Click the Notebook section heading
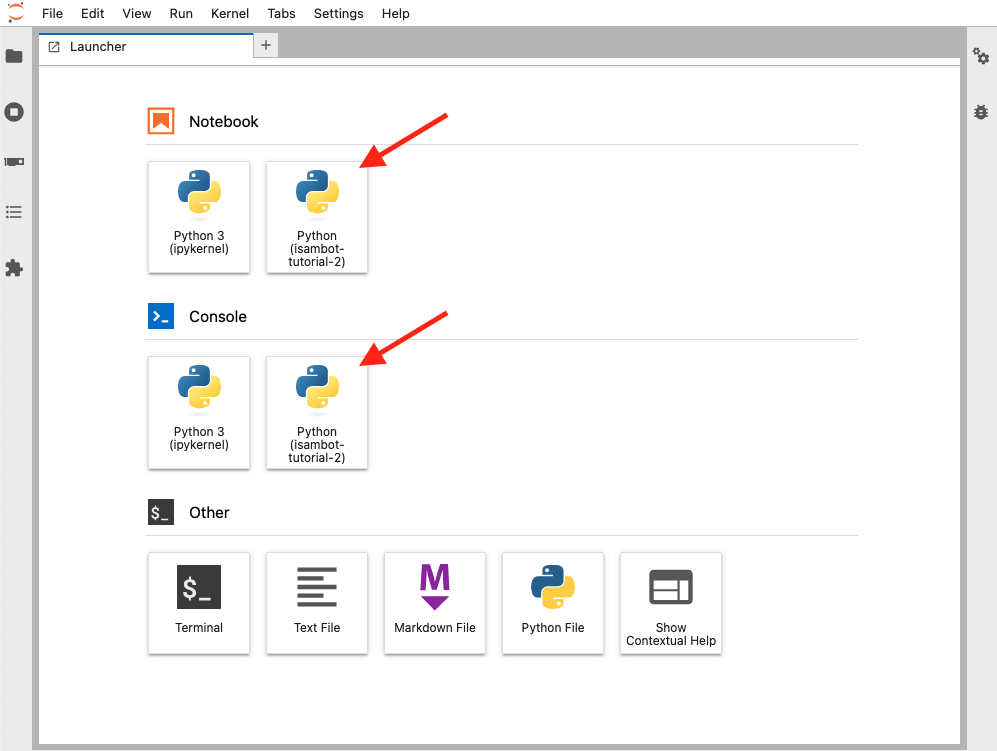997x751 pixels. [x=224, y=121]
